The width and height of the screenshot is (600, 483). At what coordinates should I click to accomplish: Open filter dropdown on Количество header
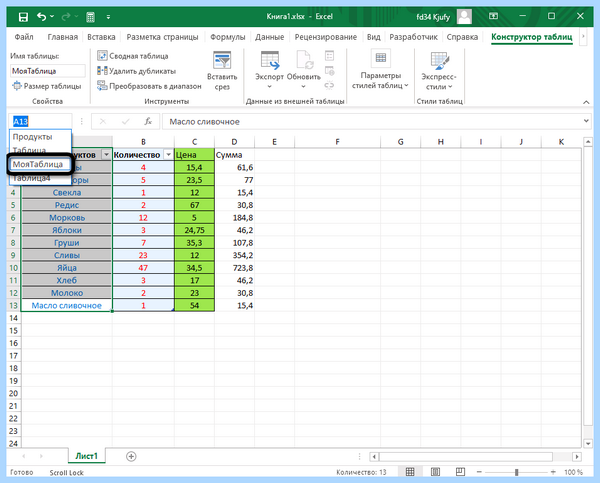[168, 155]
